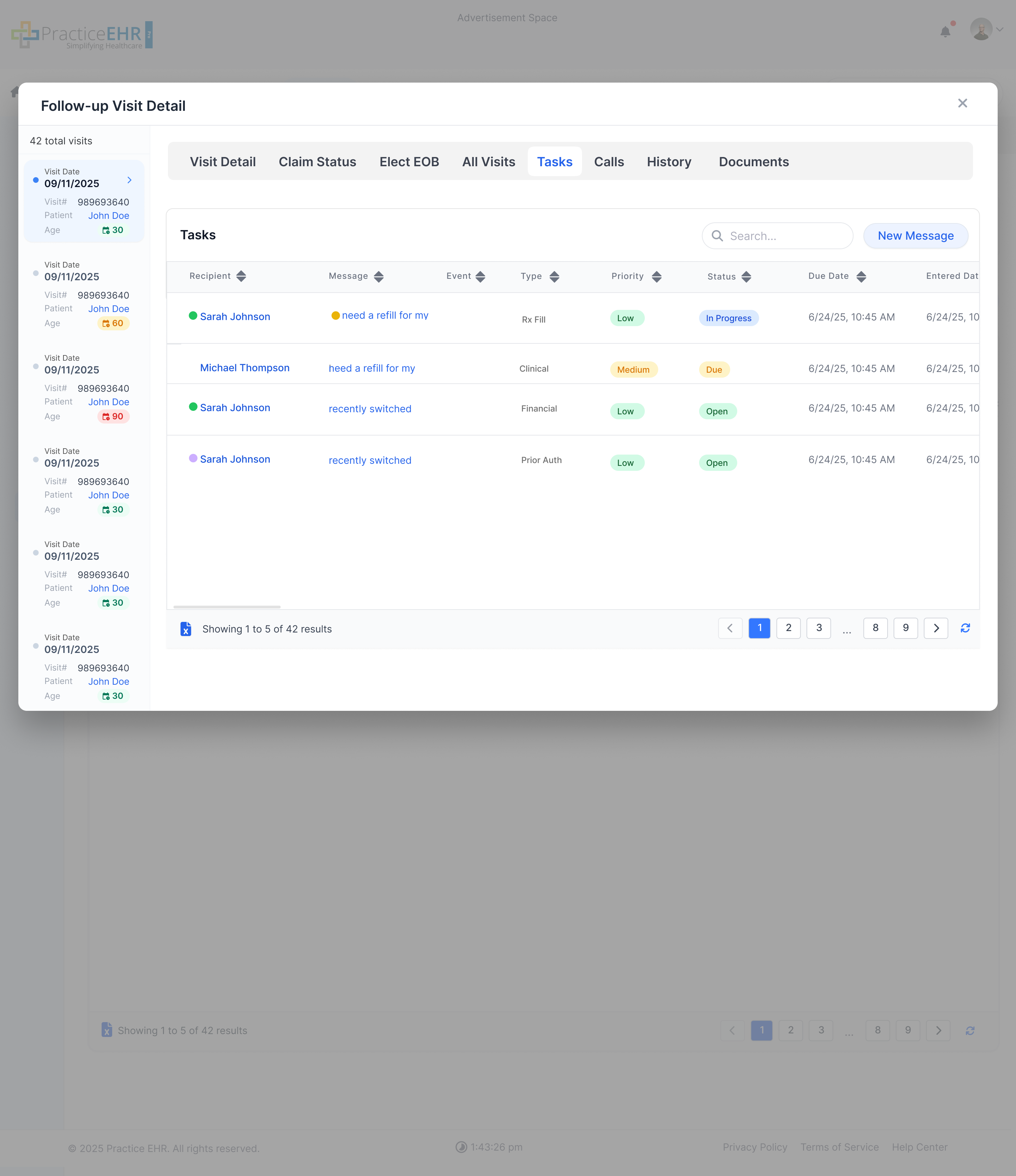Image resolution: width=1016 pixels, height=1176 pixels.
Task: Open notifications via the bell icon
Action: (945, 32)
